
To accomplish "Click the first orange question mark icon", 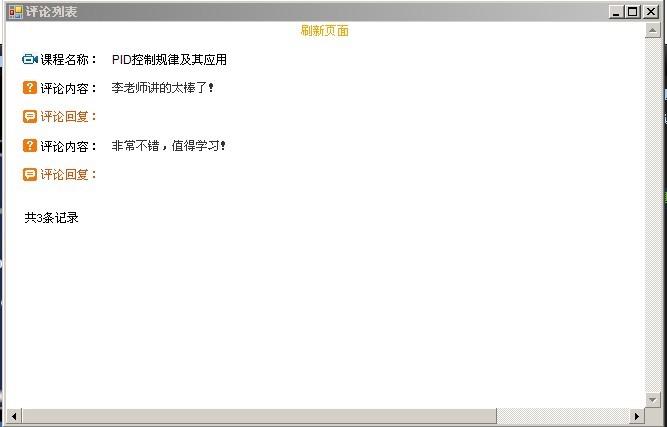I will (30, 88).
